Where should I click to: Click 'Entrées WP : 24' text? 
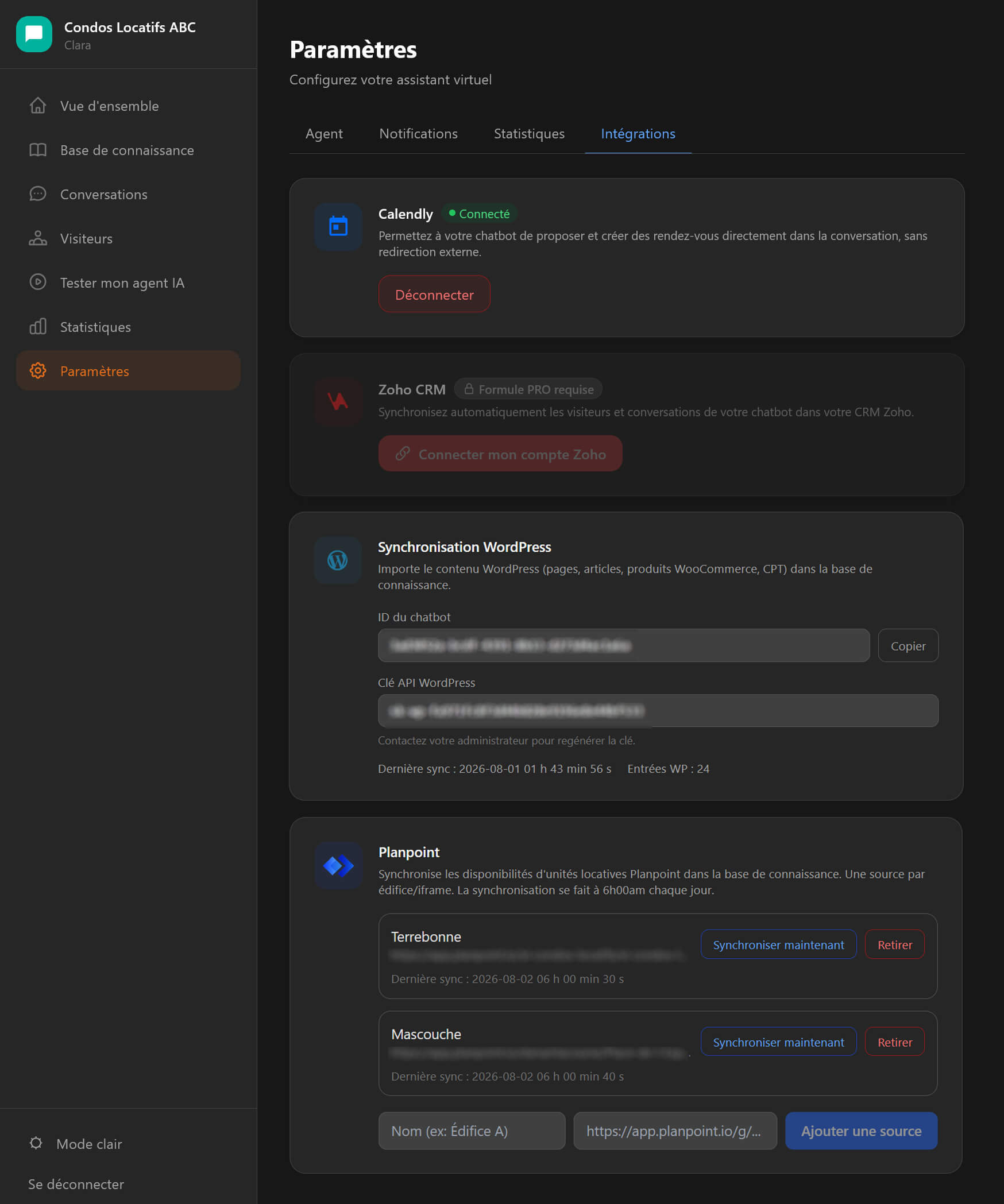coord(668,768)
